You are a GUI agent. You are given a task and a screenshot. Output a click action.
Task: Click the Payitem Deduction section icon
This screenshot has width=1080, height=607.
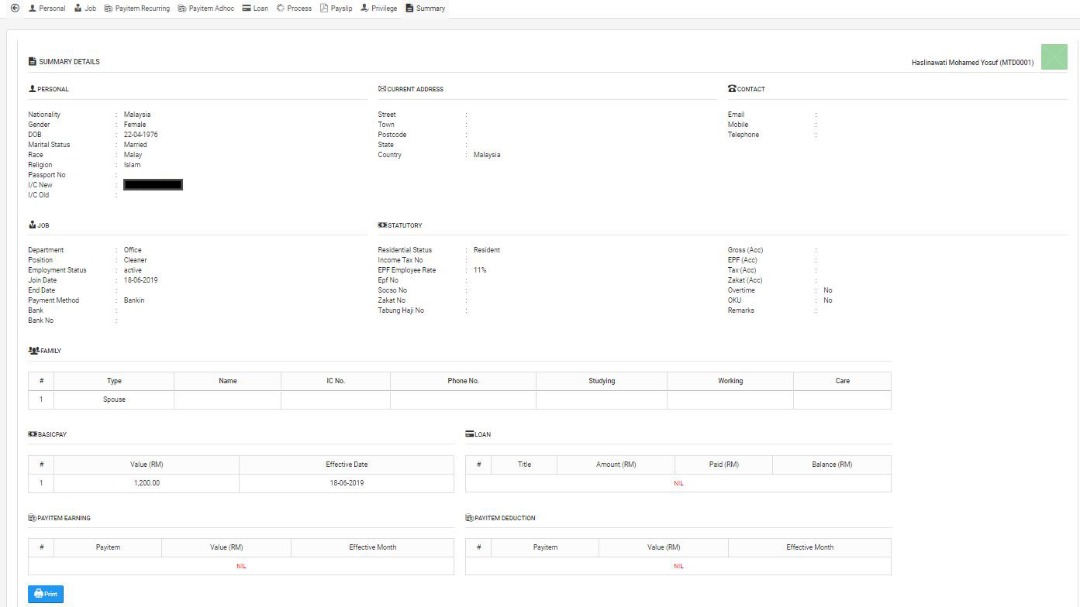pos(469,517)
